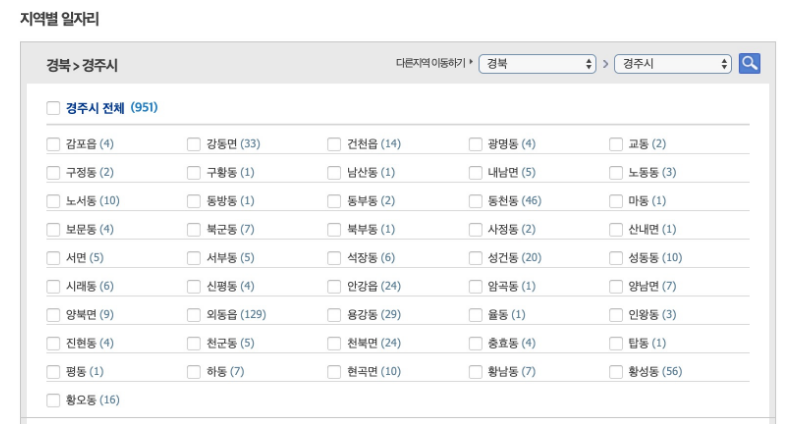Check the 안강읍 (24) box
810x445 pixels.
point(334,286)
